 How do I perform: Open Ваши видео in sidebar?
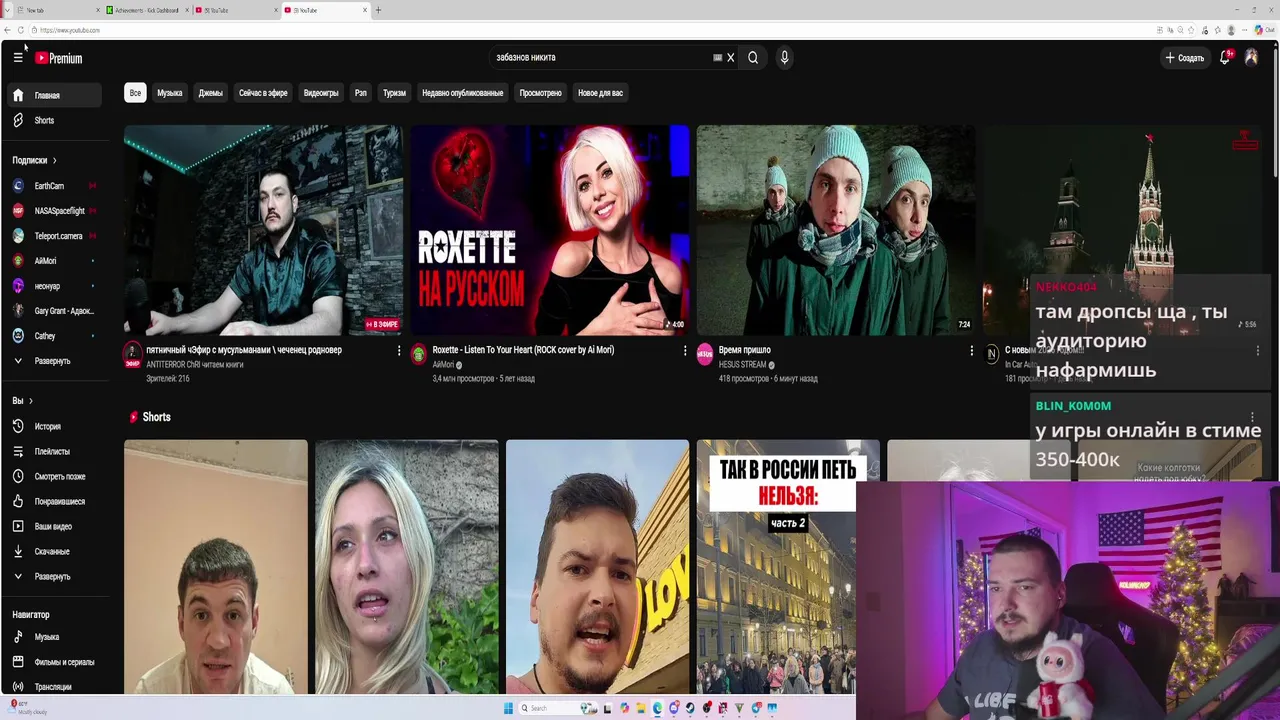pyautogui.click(x=54, y=526)
